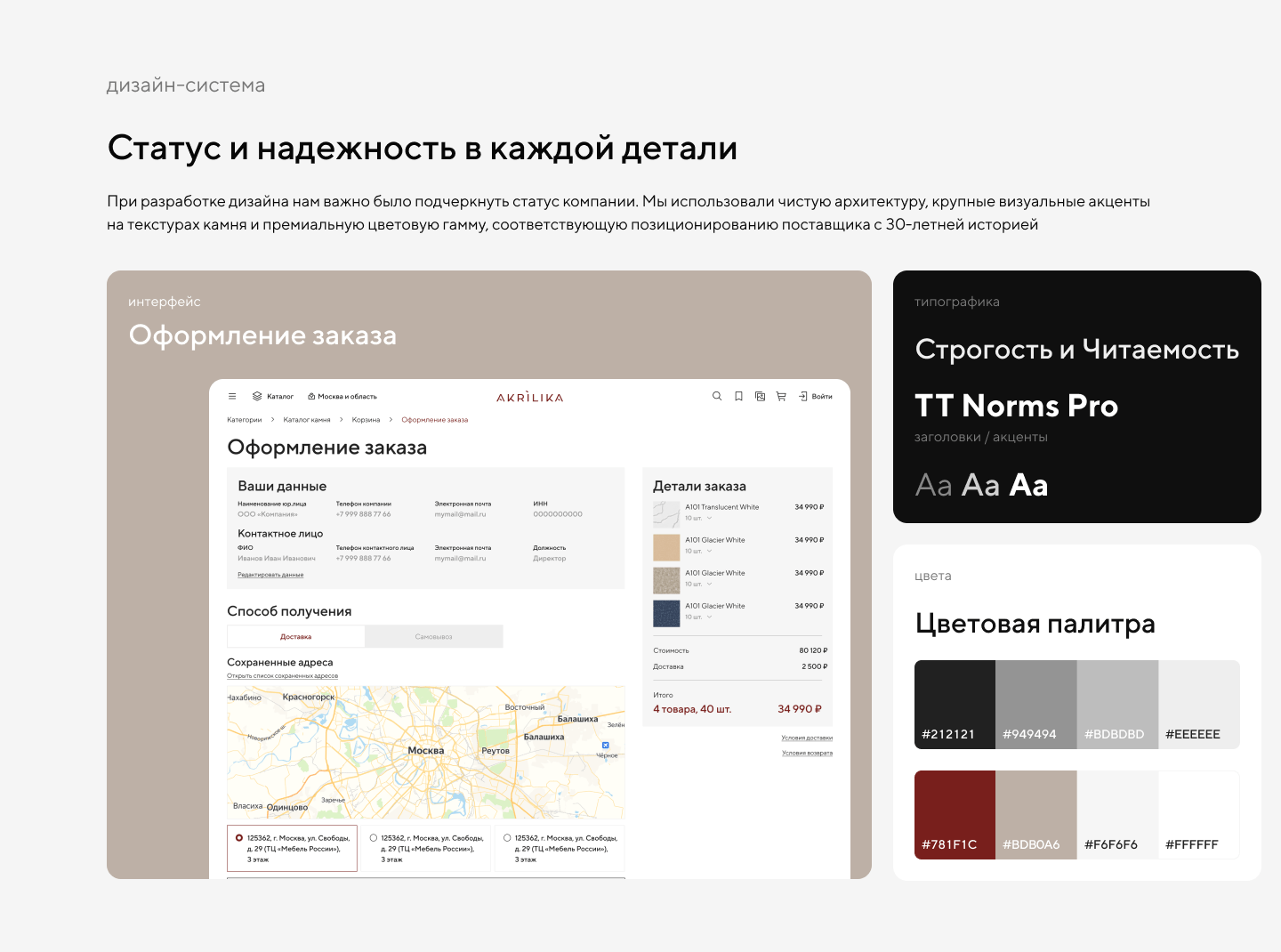1281x952 pixels.
Task: Click the 2 500 ₽ delivery value
Action: pyautogui.click(x=815, y=666)
